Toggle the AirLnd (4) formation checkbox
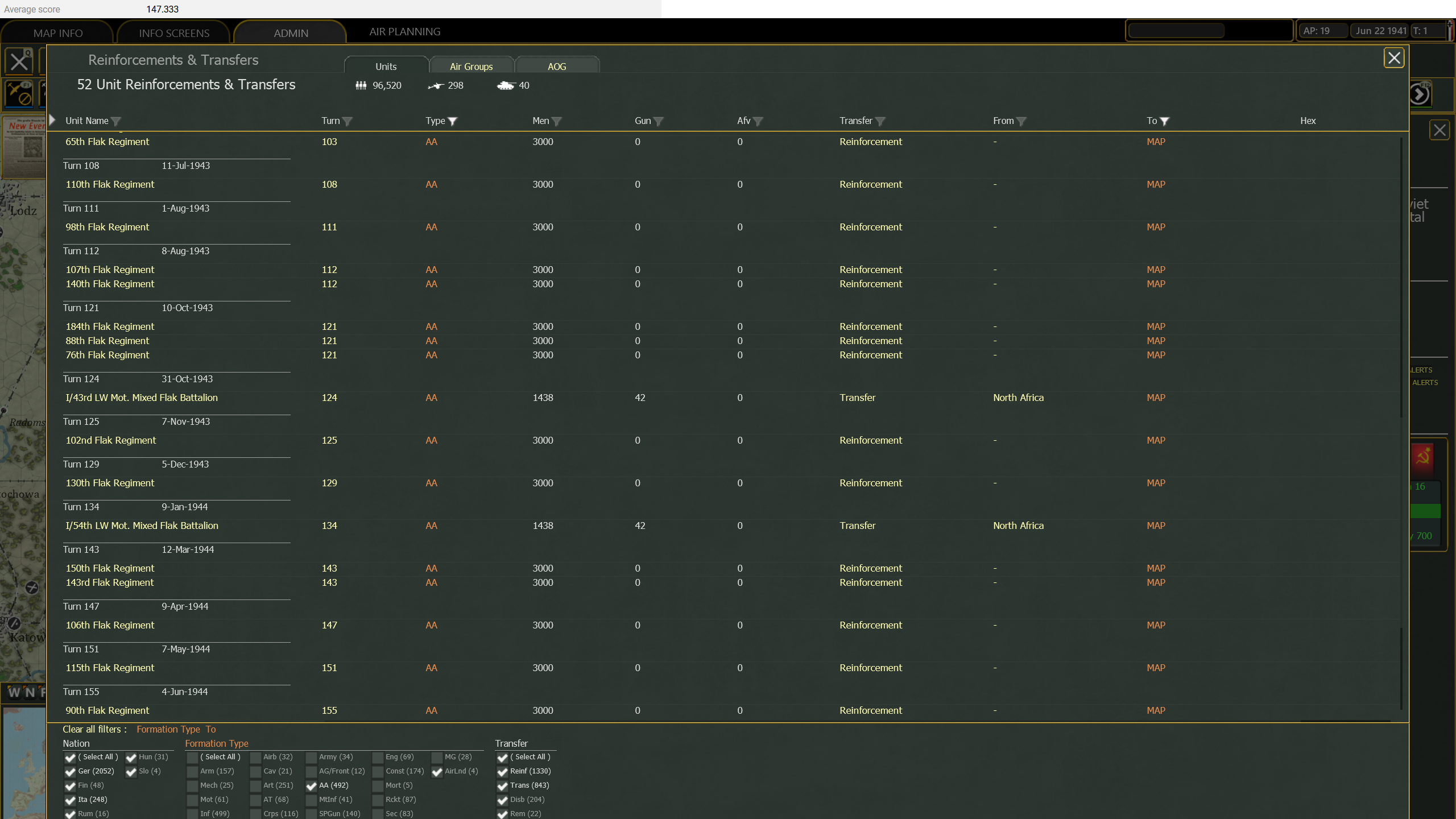The image size is (1456, 819). coord(437,772)
